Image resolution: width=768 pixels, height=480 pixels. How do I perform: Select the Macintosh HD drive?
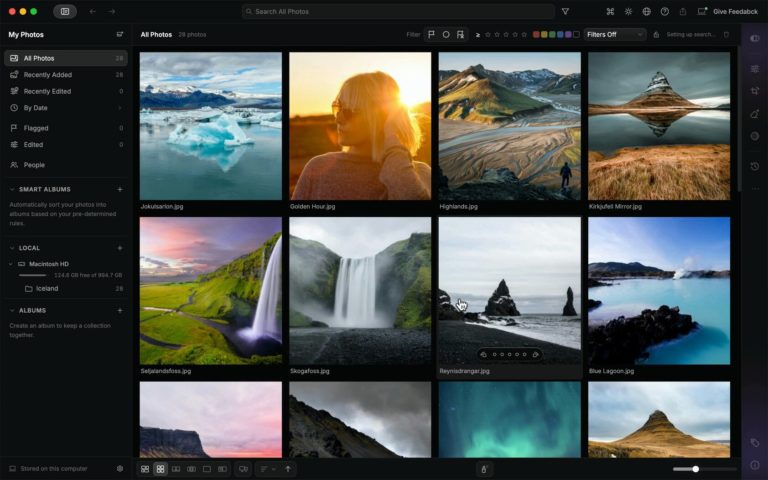(48, 264)
